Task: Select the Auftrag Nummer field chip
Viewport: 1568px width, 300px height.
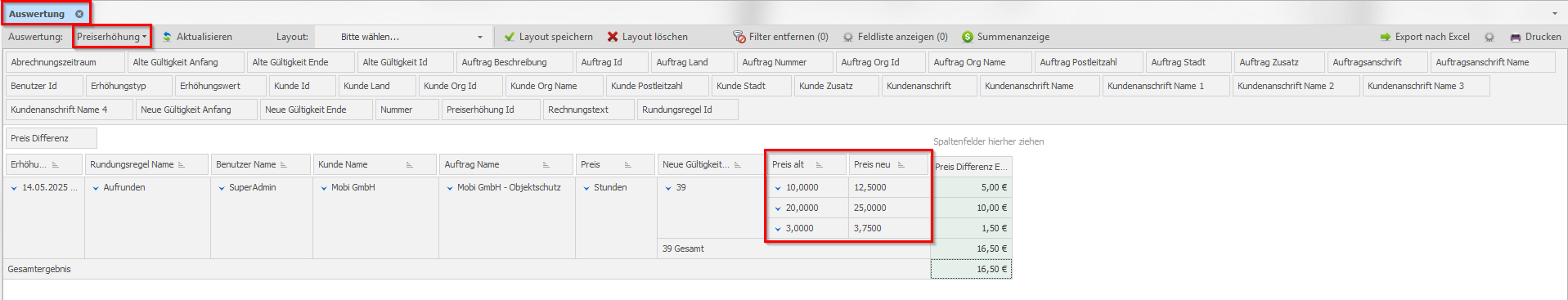Action: (x=785, y=62)
